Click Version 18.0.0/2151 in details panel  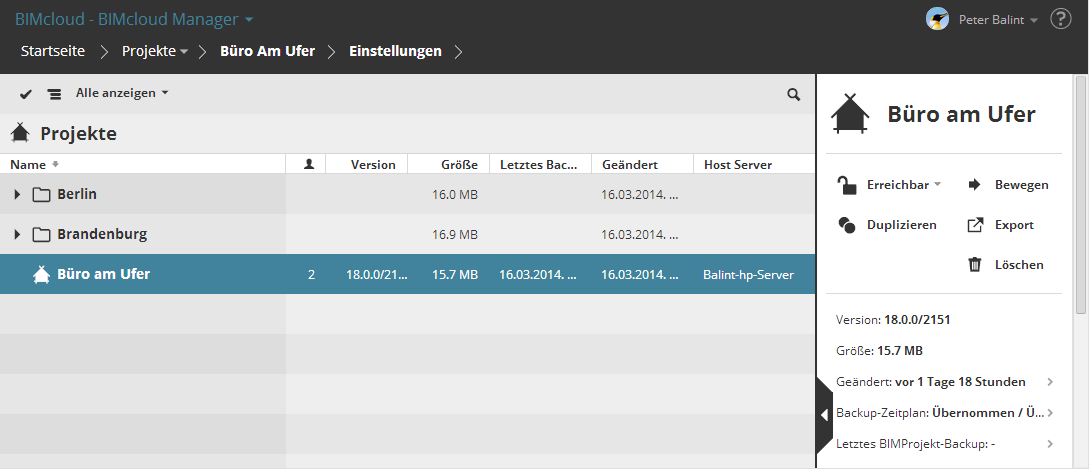(x=893, y=320)
